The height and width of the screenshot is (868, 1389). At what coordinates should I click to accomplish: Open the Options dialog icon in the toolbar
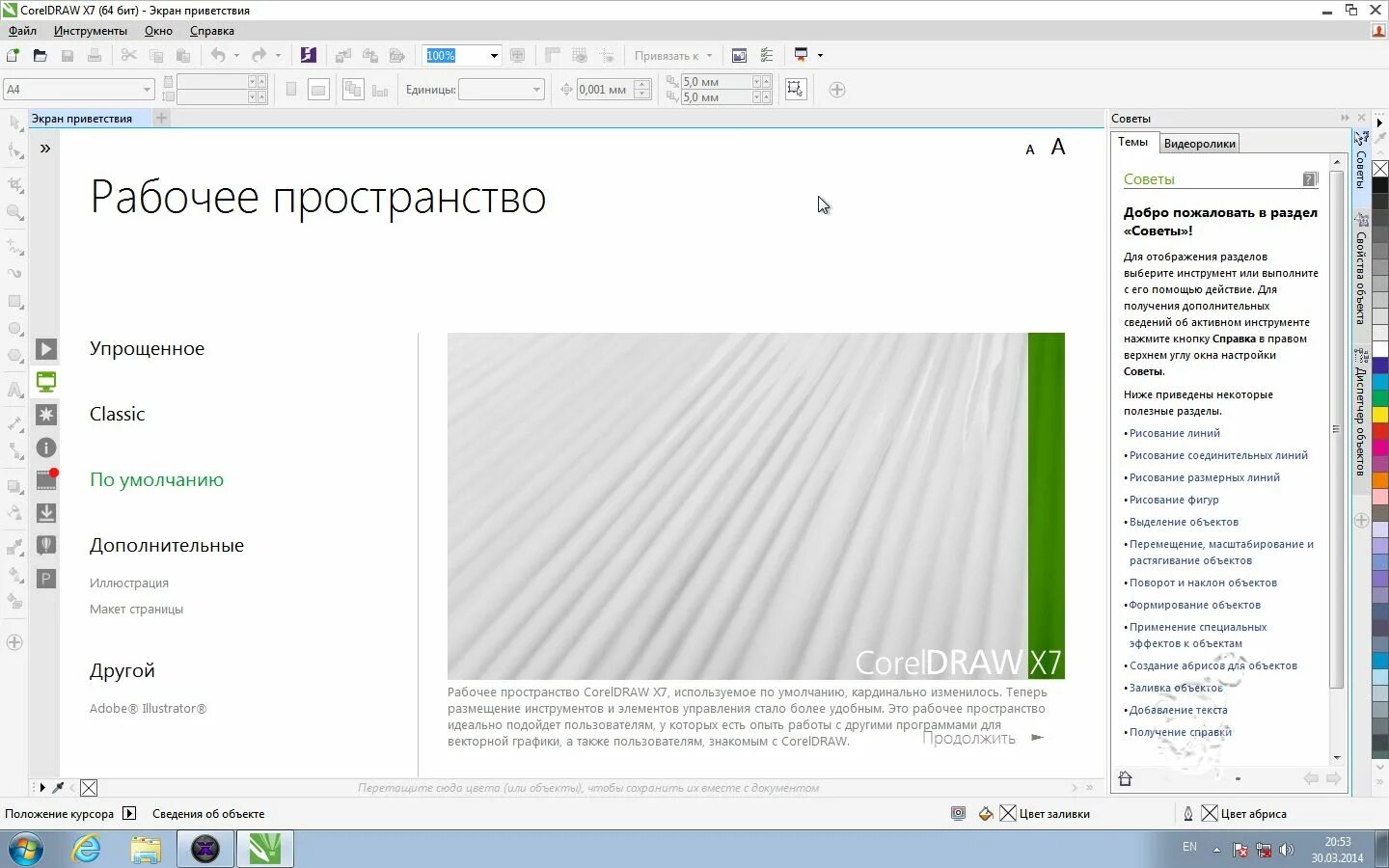[x=767, y=56]
